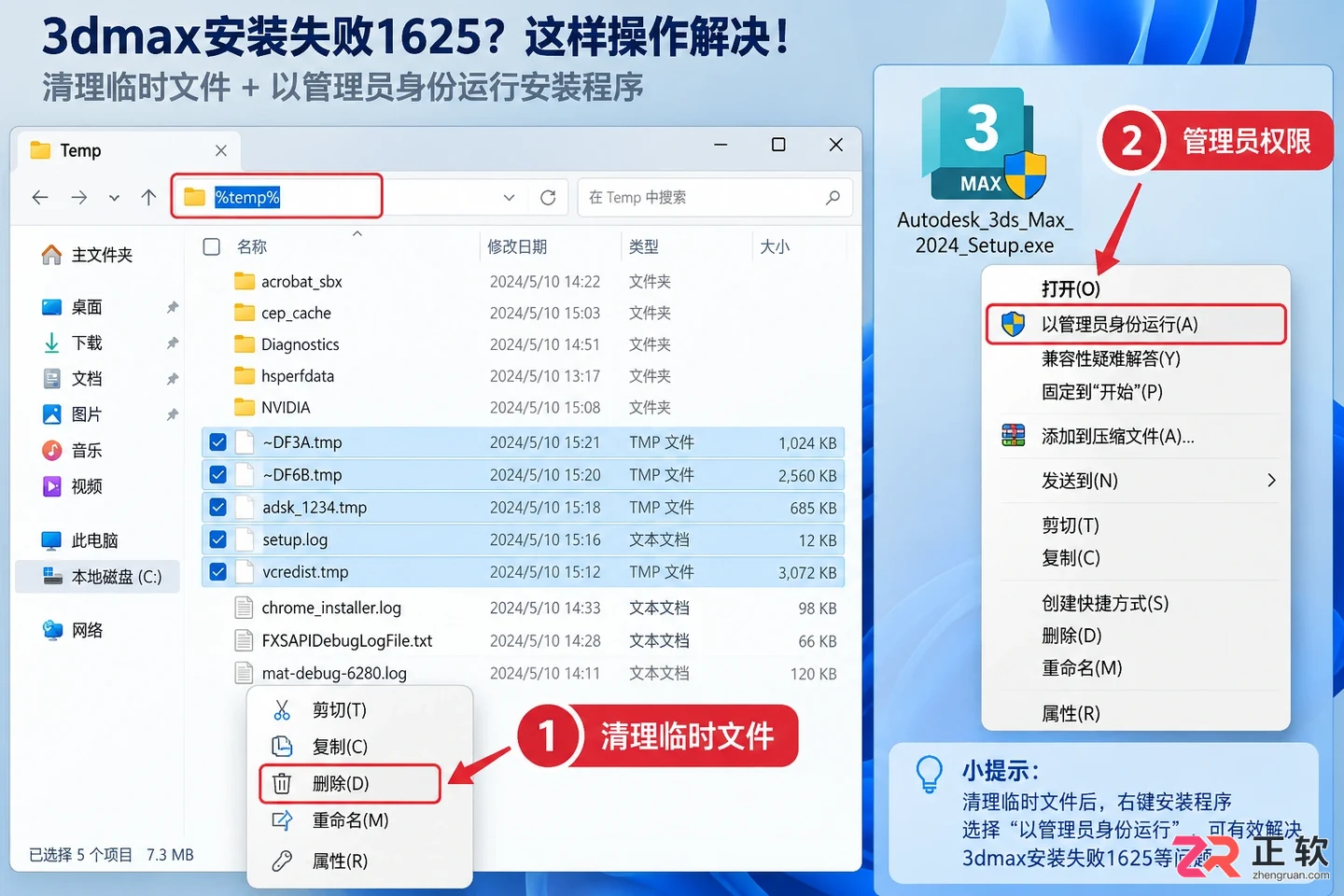
Task: Select the cep_cache folder icon
Action: coord(245,313)
